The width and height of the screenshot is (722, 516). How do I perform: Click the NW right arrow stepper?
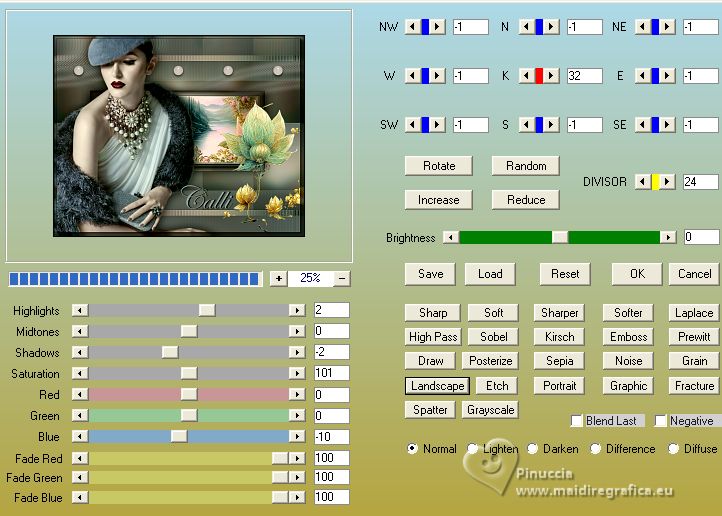point(437,27)
